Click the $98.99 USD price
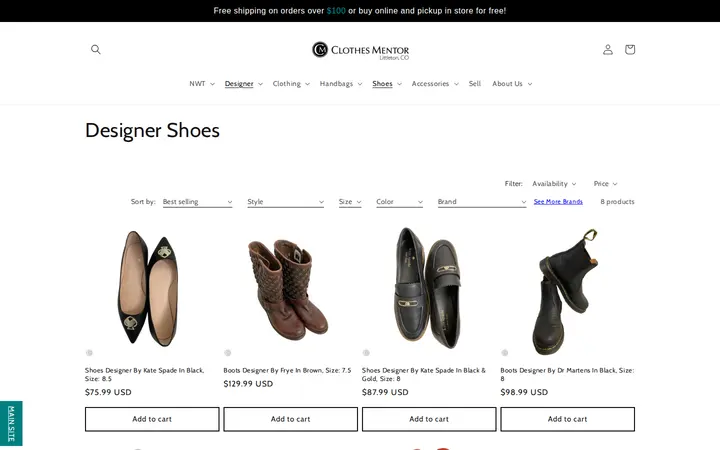The width and height of the screenshot is (720, 450). click(x=524, y=392)
